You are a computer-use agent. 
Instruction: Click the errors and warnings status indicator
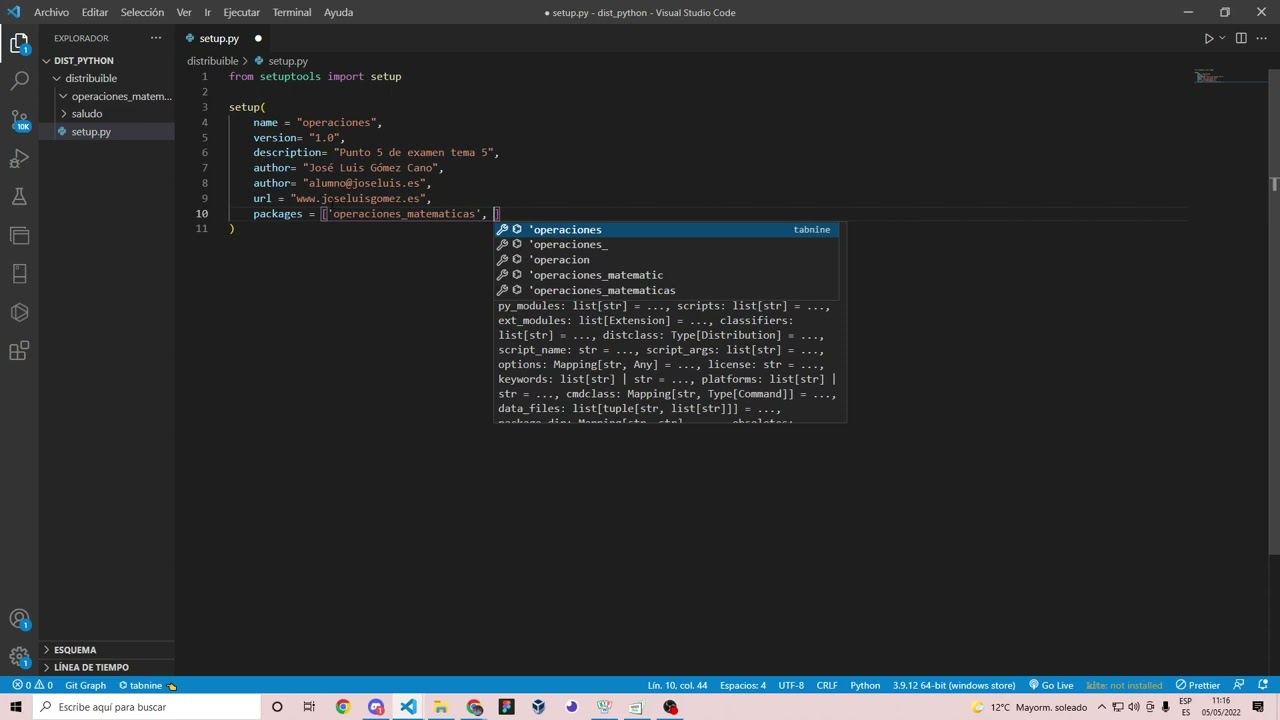(x=32, y=685)
